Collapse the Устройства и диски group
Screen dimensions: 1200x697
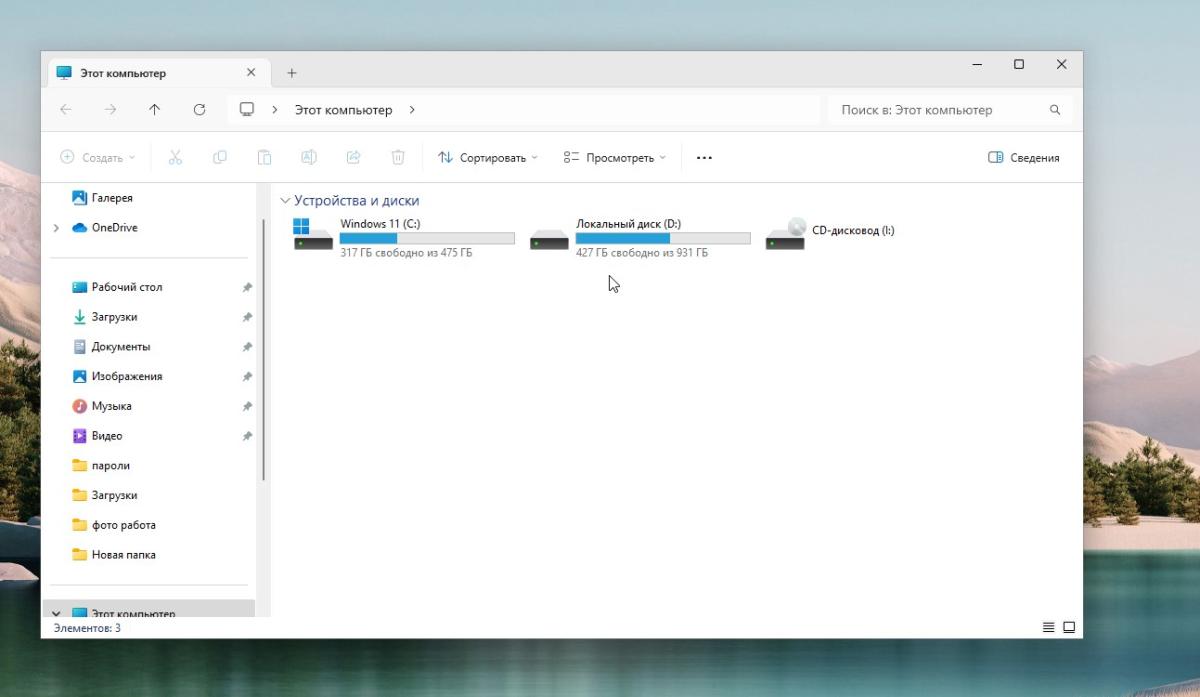click(x=286, y=201)
